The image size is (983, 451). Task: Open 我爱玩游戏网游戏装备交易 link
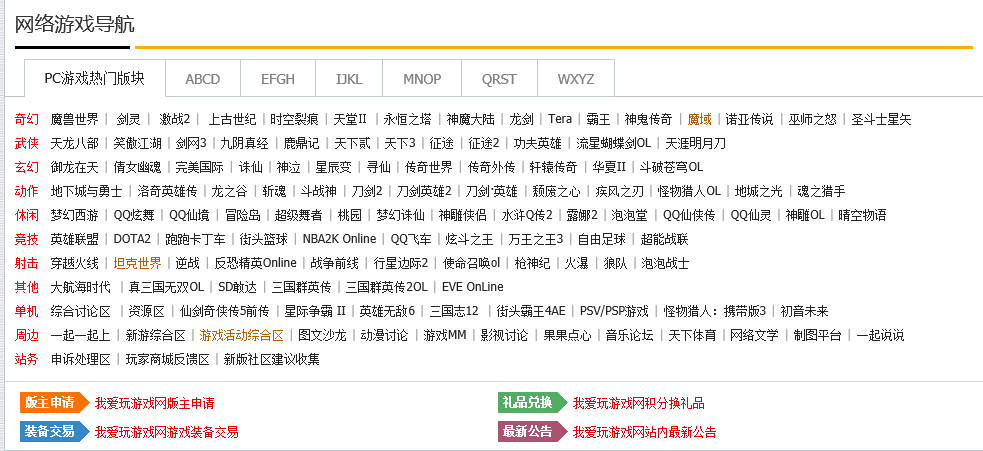coord(166,432)
